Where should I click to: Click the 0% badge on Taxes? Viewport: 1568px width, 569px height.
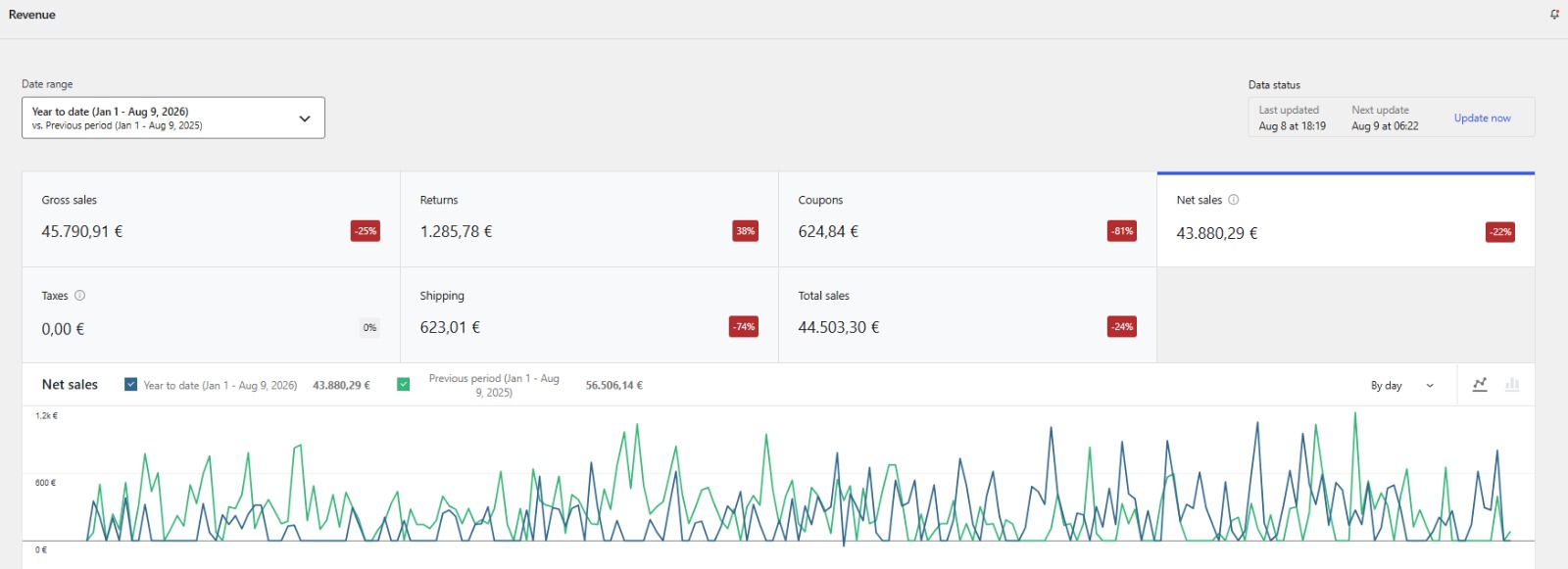(x=369, y=328)
